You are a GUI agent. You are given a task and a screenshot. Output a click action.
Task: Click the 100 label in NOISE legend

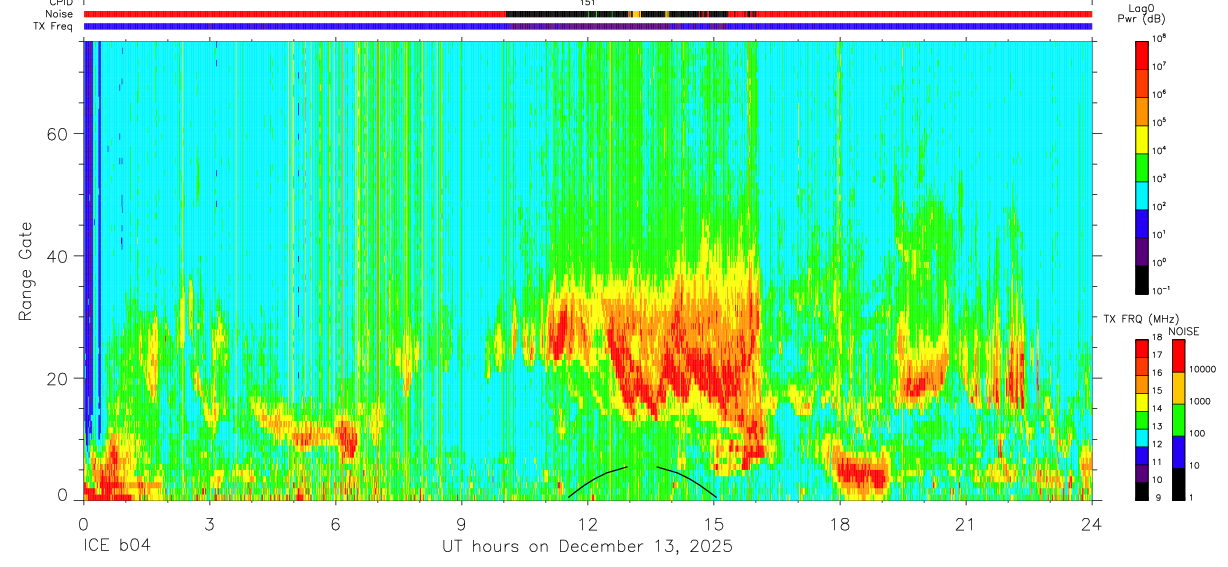(x=1197, y=434)
